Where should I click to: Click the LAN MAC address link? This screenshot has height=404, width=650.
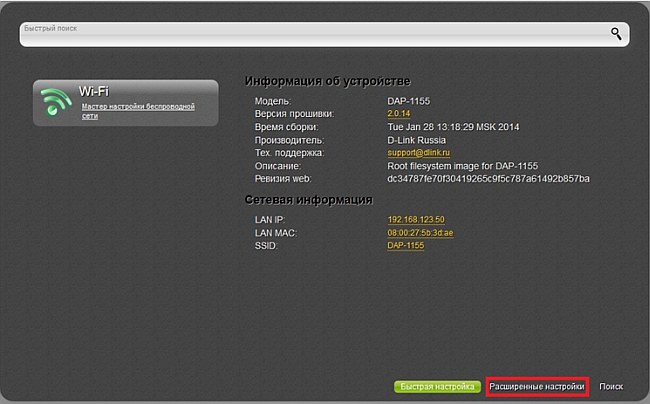pyautogui.click(x=423, y=232)
